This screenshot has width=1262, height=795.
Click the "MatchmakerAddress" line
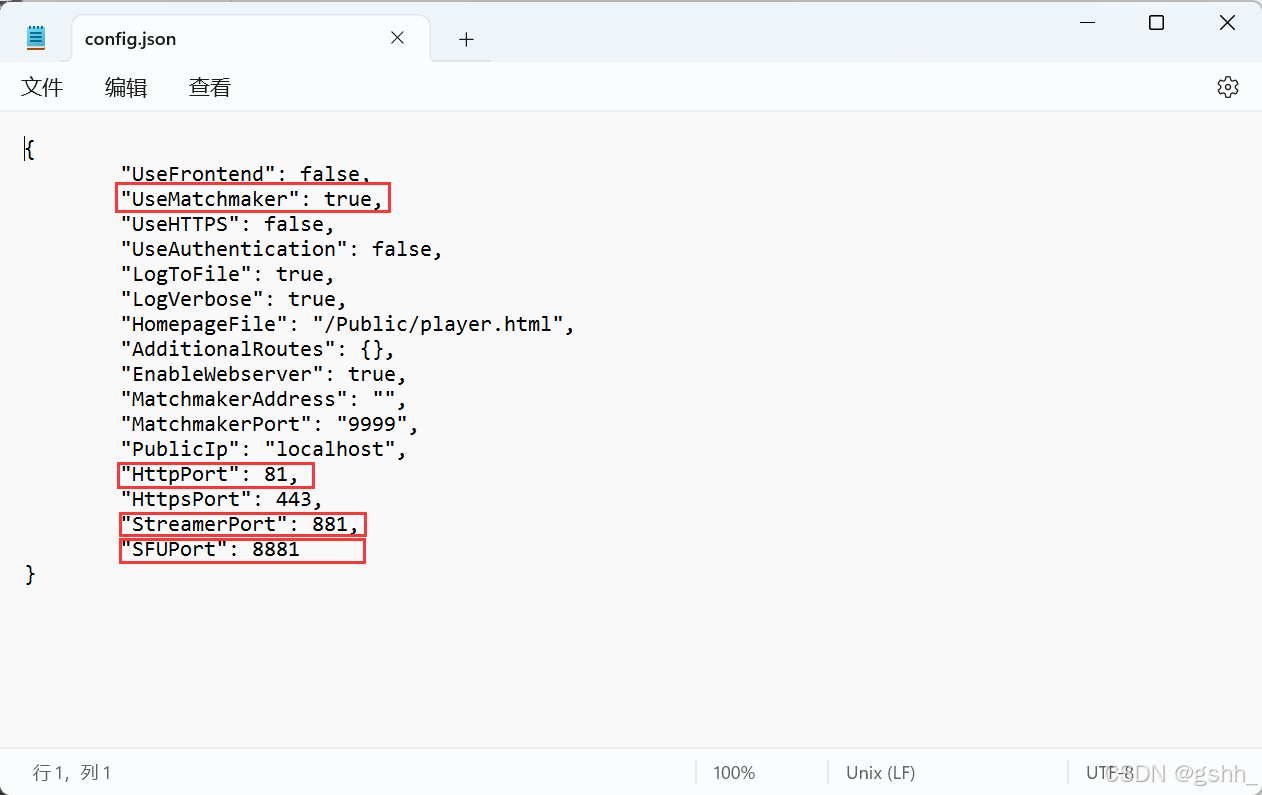point(263,399)
